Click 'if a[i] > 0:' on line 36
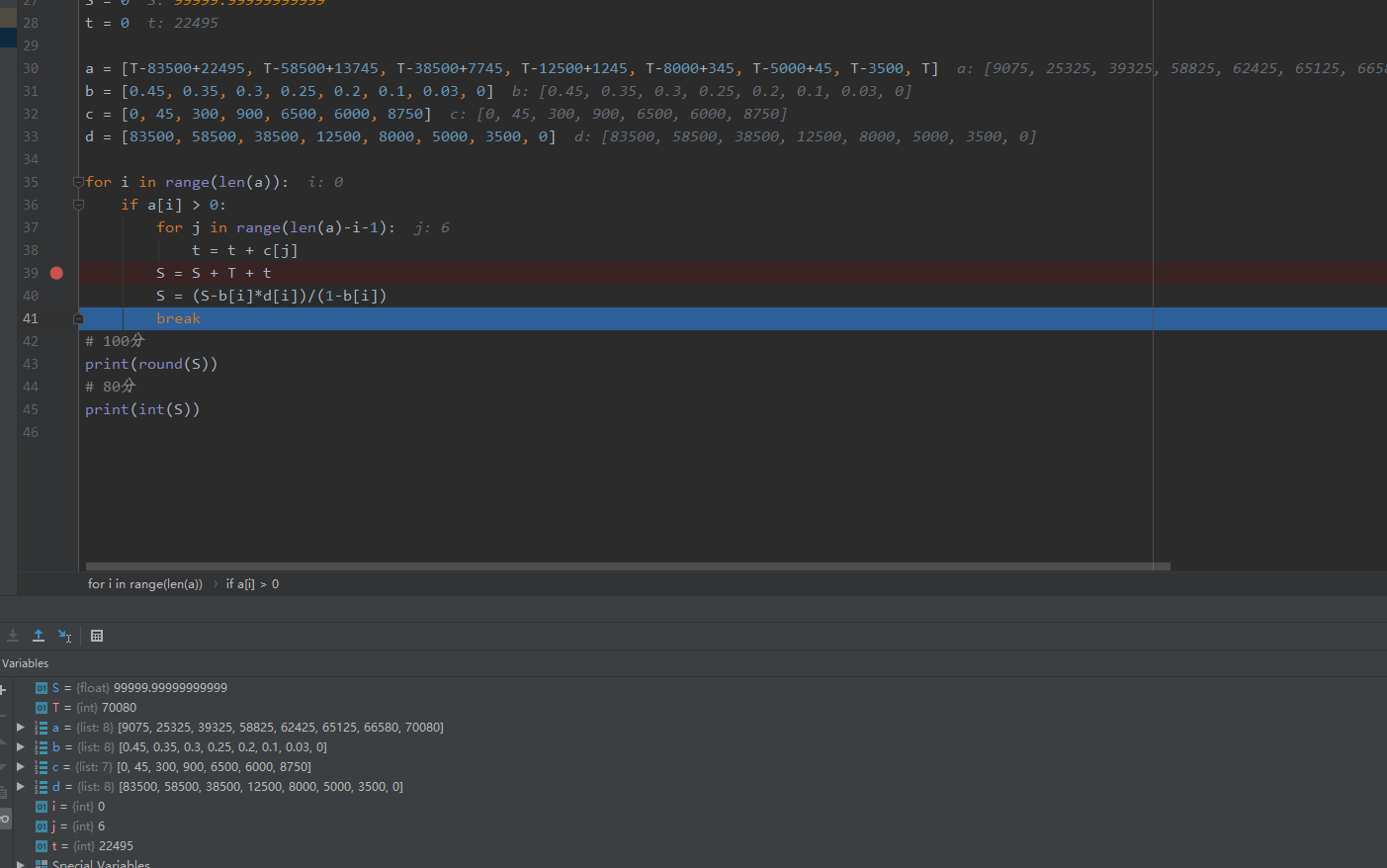This screenshot has height=868, width=1387. tap(174, 205)
